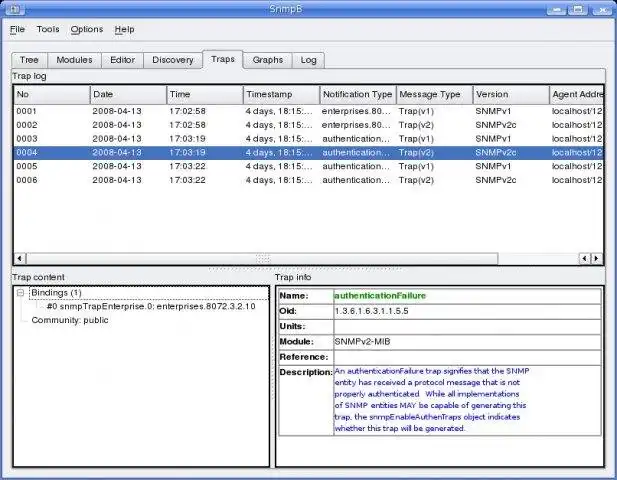Click the horizontal scrollbar right arrow
Screen dimensions: 617x480
[597, 258]
